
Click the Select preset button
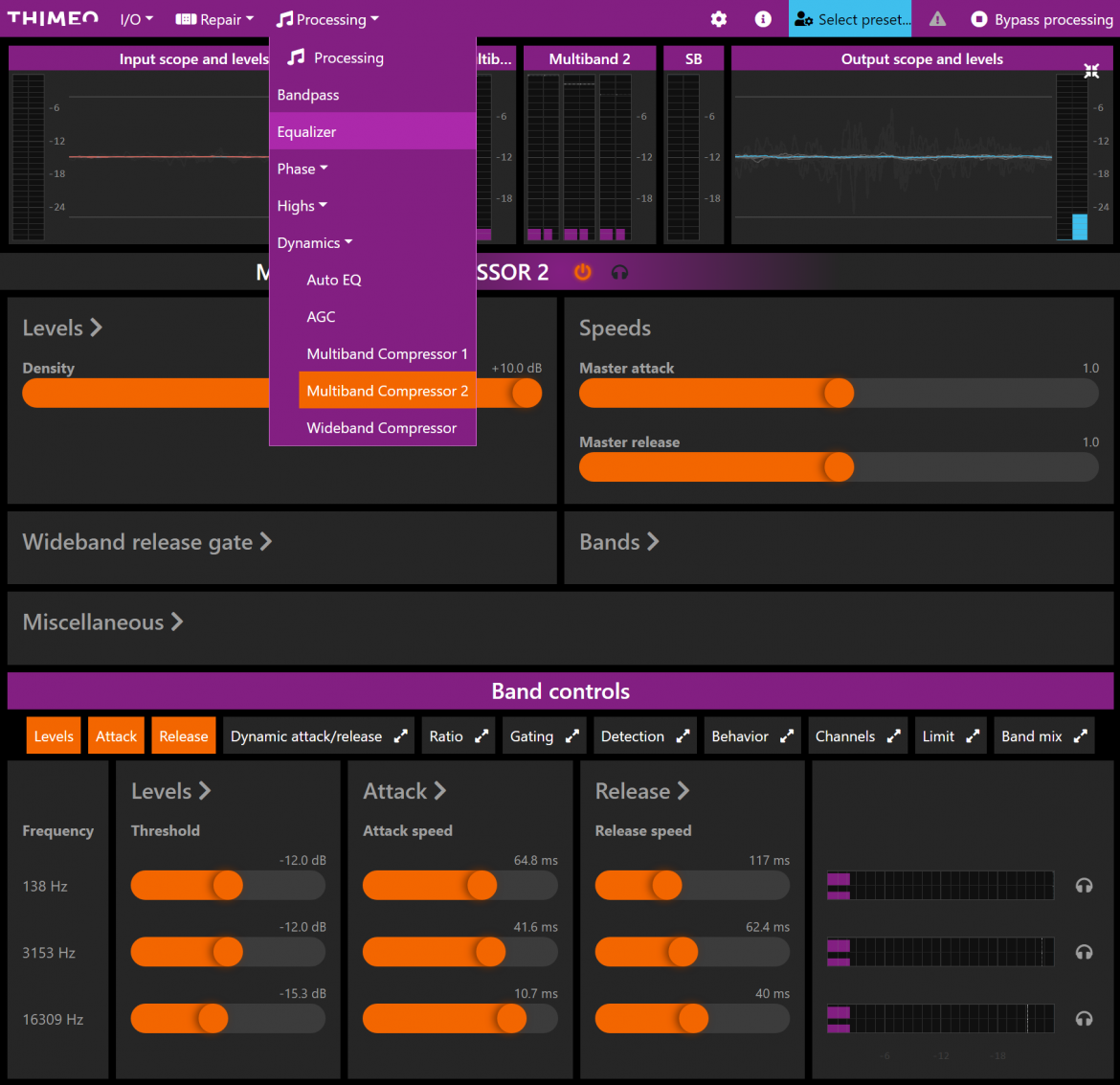[x=851, y=19]
